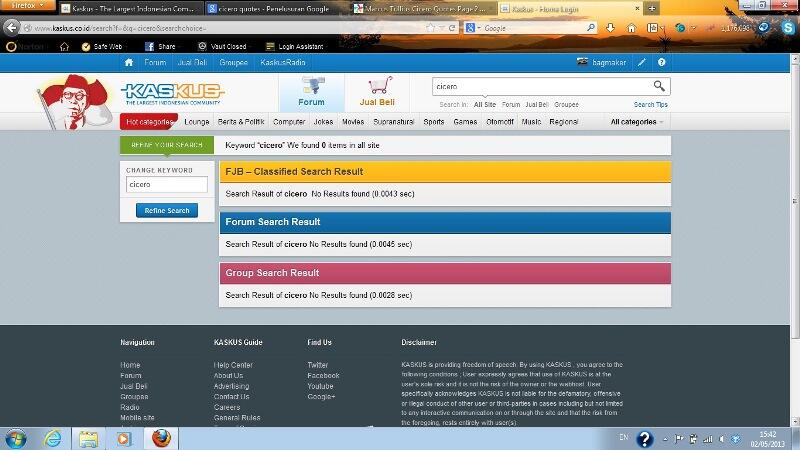800x450 pixels.
Task: Open the Firefox menu button dropdown
Action: [28, 5]
